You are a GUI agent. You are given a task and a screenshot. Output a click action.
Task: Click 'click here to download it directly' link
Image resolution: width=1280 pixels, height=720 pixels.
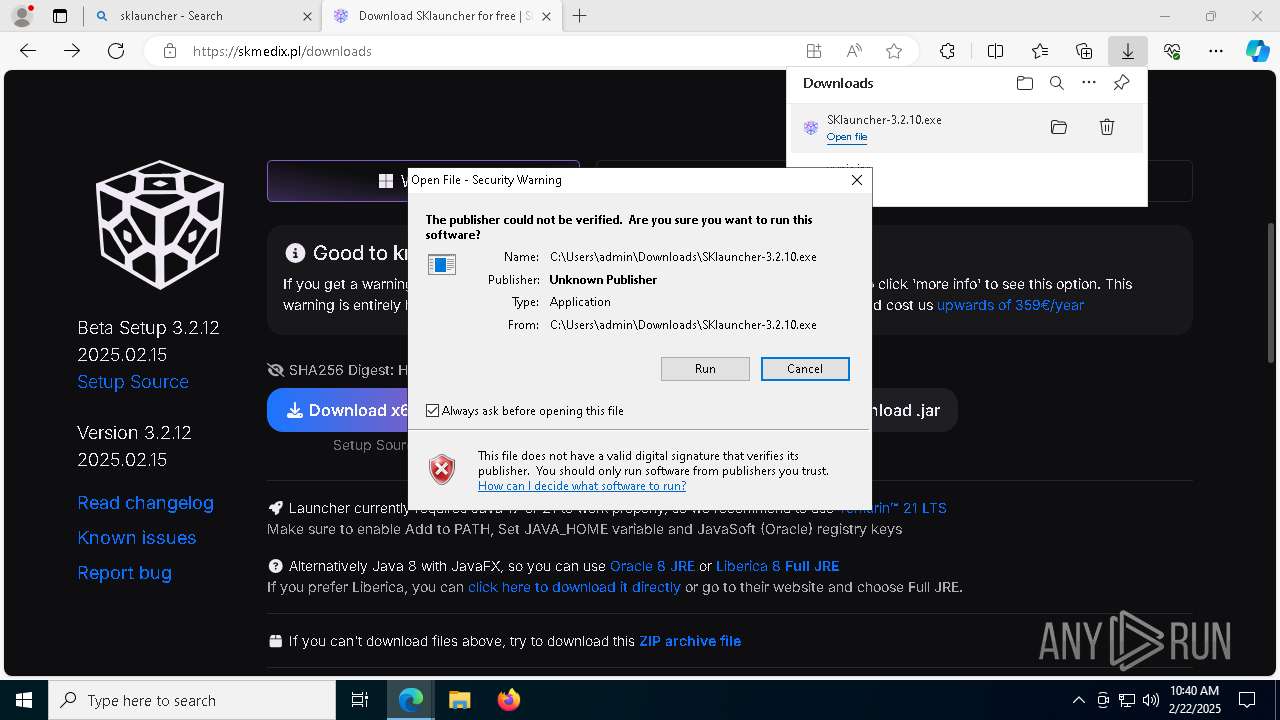(x=574, y=587)
